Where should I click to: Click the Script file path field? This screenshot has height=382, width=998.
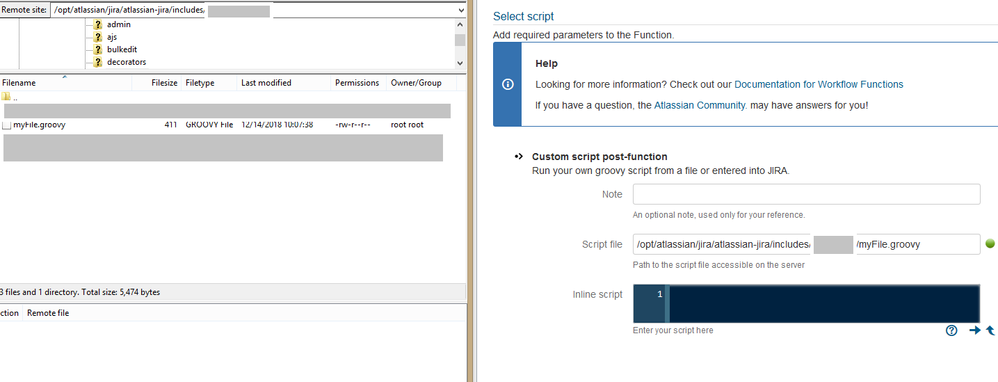(x=806, y=244)
